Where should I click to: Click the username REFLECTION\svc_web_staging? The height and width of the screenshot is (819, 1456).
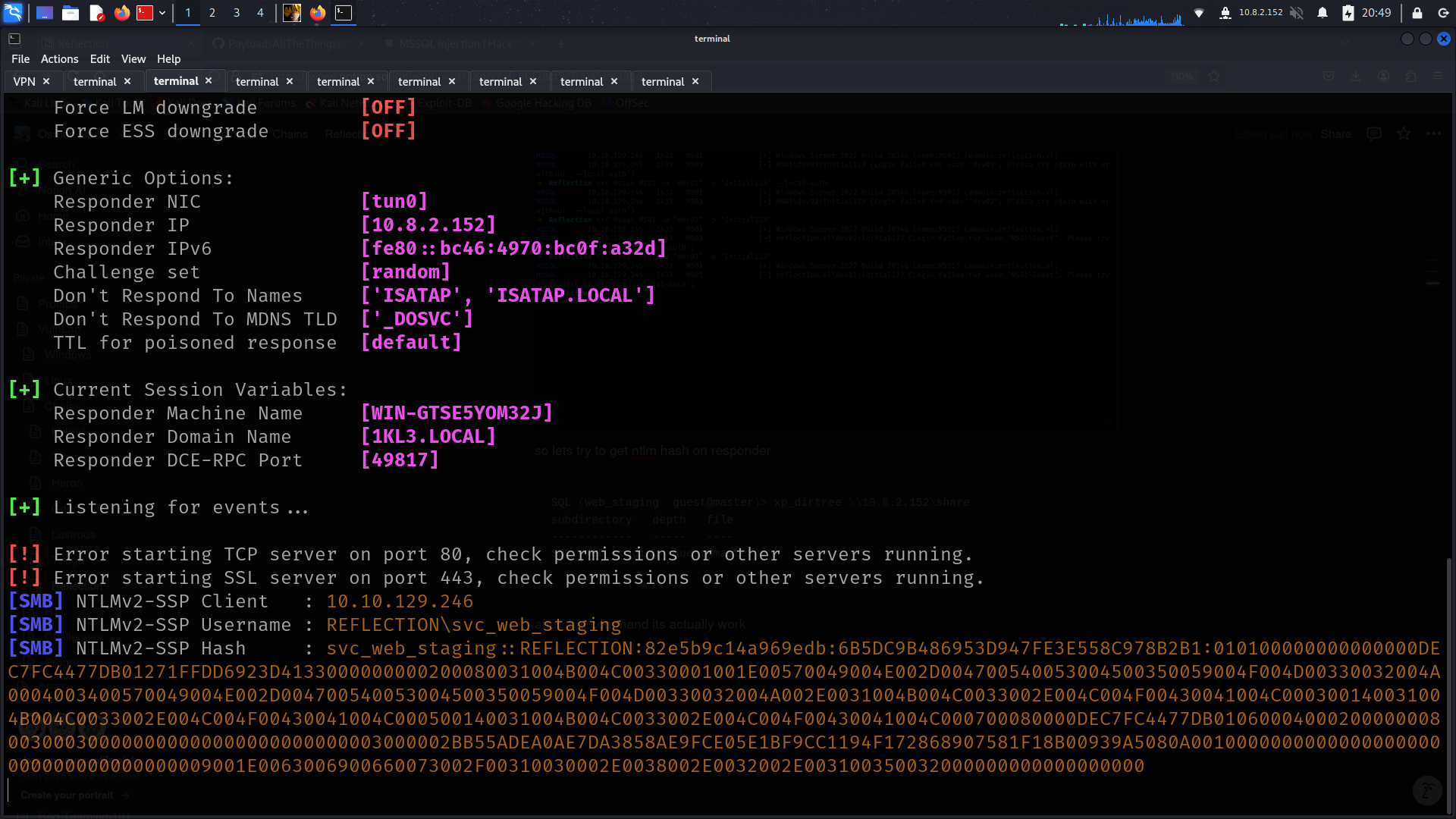click(474, 625)
